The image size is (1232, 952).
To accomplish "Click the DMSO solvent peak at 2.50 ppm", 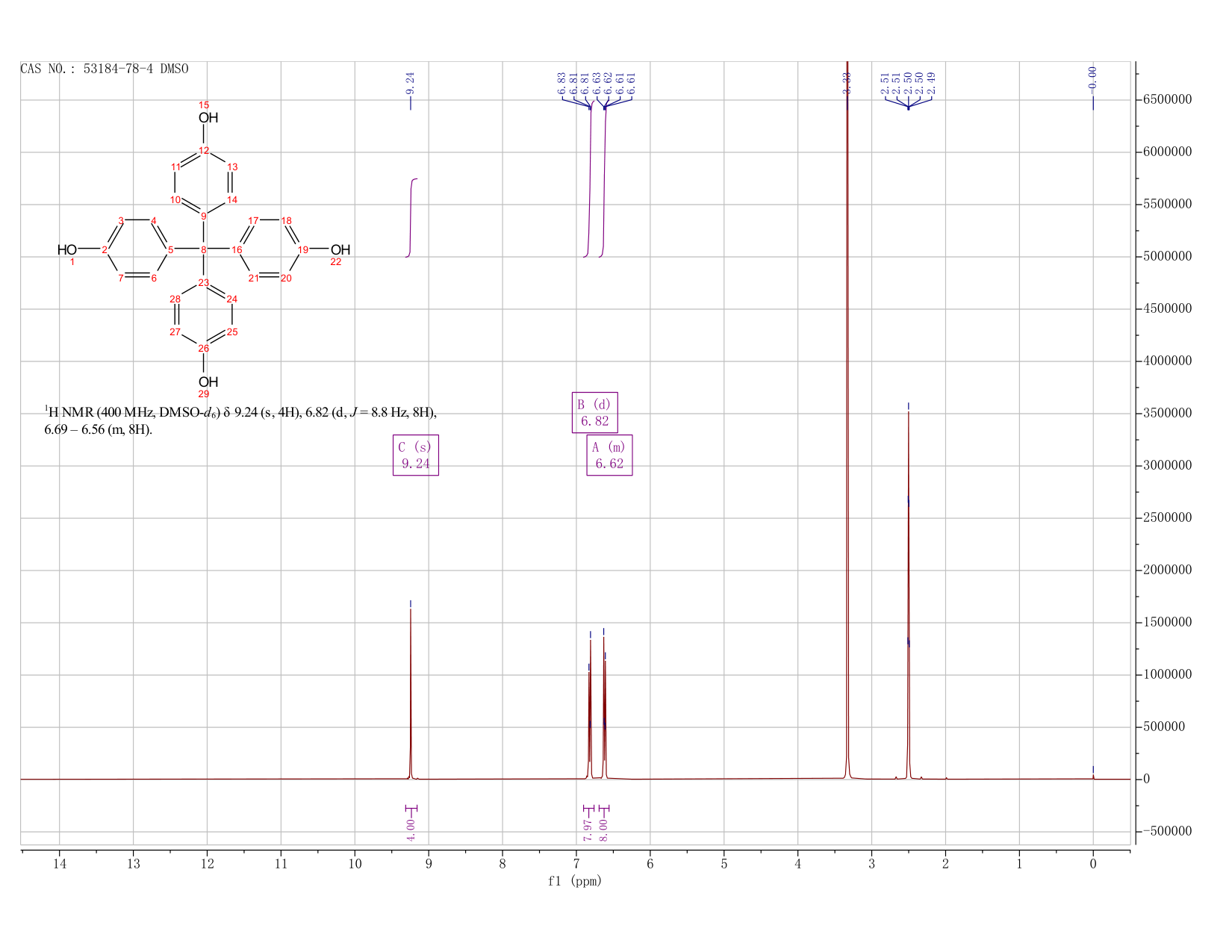I will (x=908, y=594).
